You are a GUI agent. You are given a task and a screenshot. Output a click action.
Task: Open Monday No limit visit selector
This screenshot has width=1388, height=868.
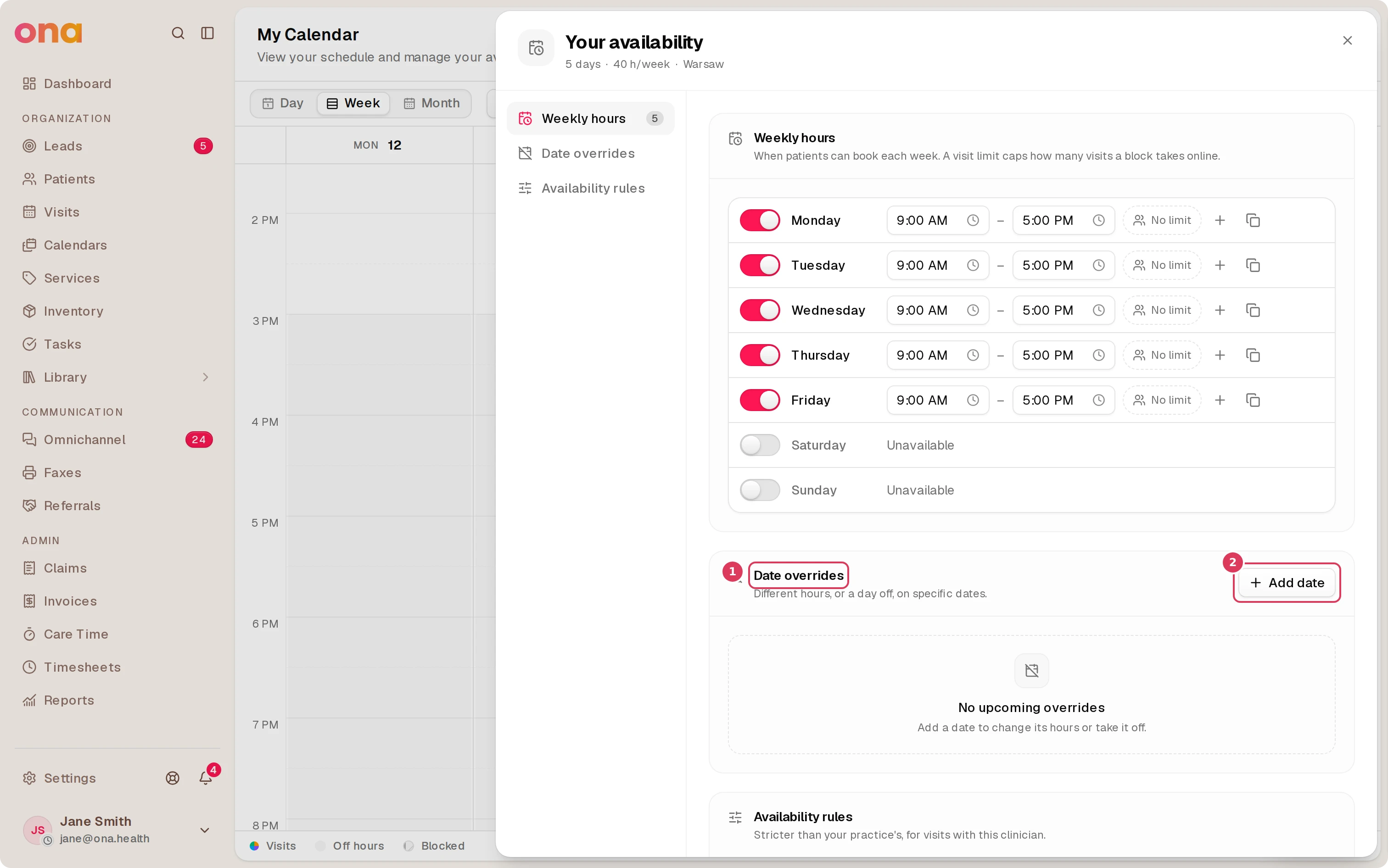pyautogui.click(x=1162, y=221)
